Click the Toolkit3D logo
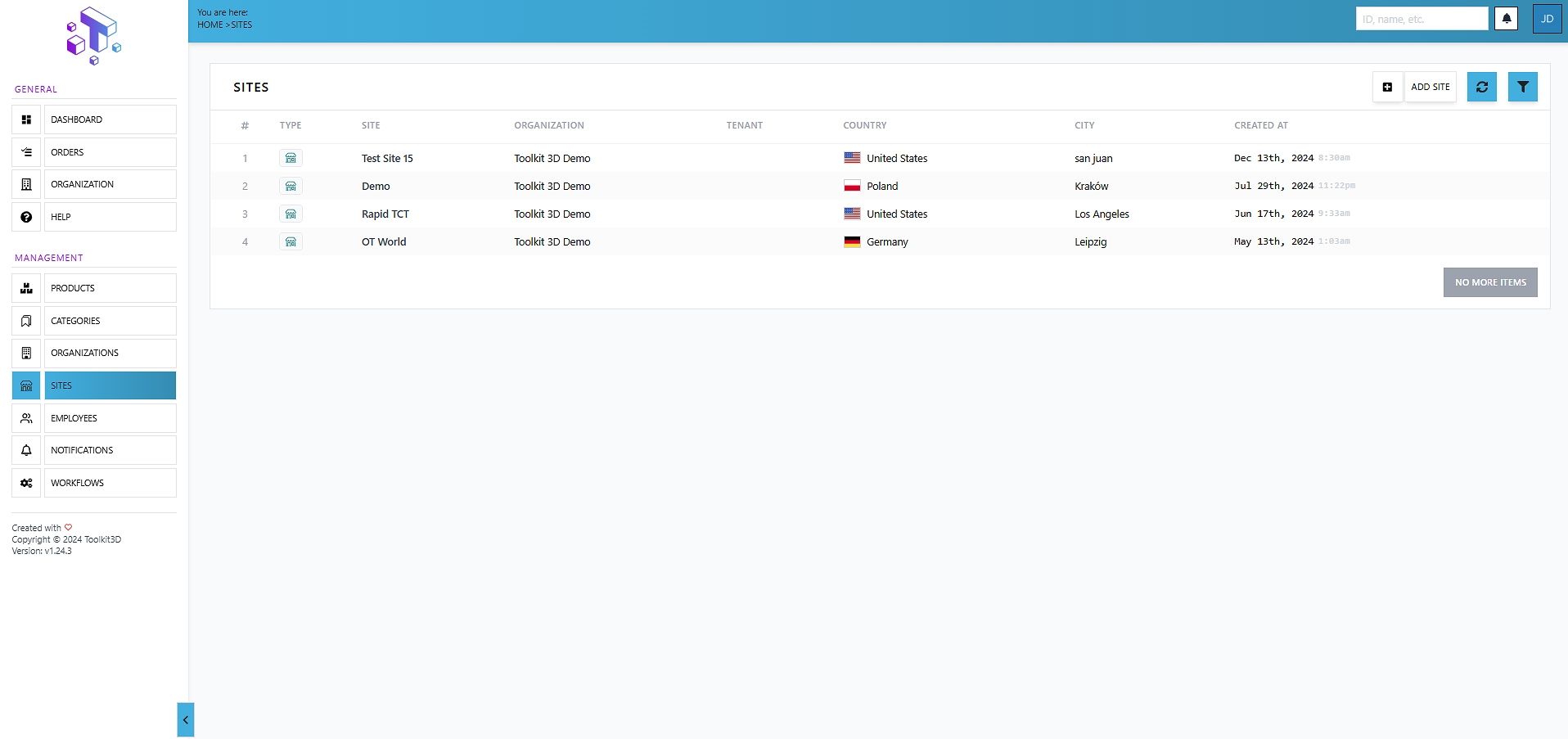Viewport: 1568px width, 739px height. 93,36
